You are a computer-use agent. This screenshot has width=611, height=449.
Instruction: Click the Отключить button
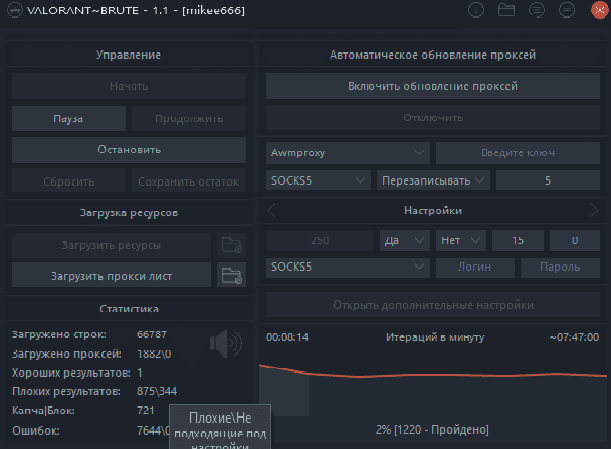[433, 118]
